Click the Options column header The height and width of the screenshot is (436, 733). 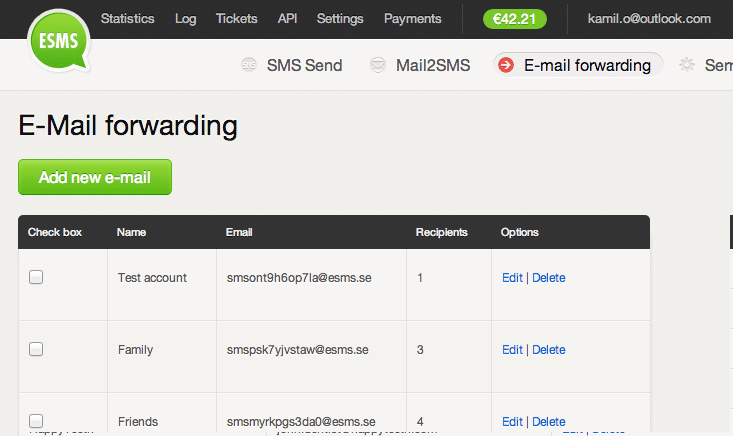tap(519, 232)
